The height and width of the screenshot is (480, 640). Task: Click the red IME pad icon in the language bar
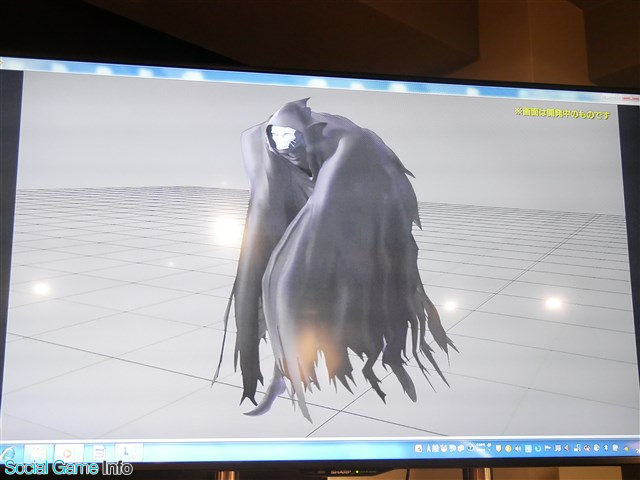click(418, 448)
